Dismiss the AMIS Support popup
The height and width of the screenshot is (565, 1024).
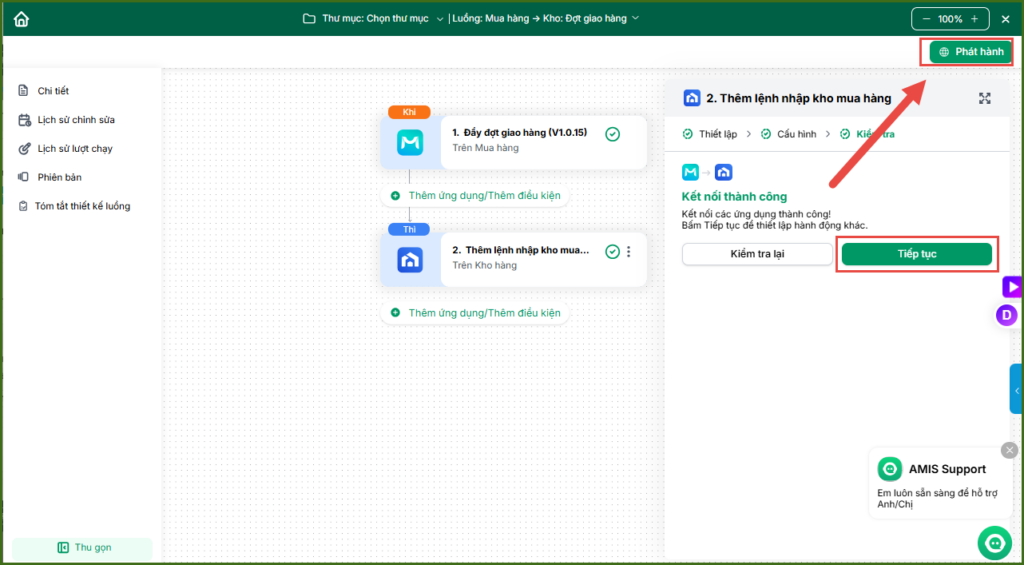[1009, 450]
